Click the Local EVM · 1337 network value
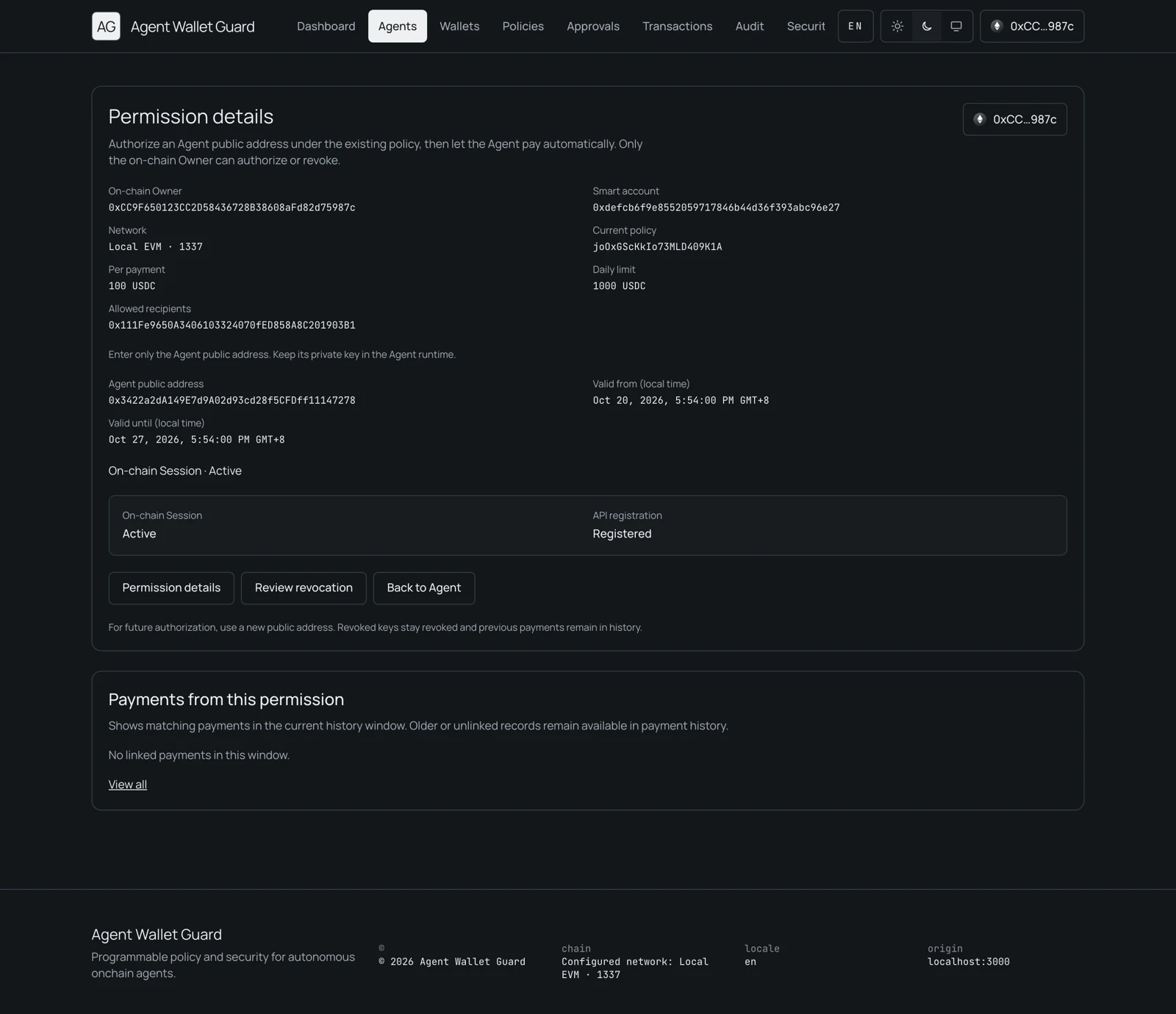The width and height of the screenshot is (1176, 1014). pos(156,247)
